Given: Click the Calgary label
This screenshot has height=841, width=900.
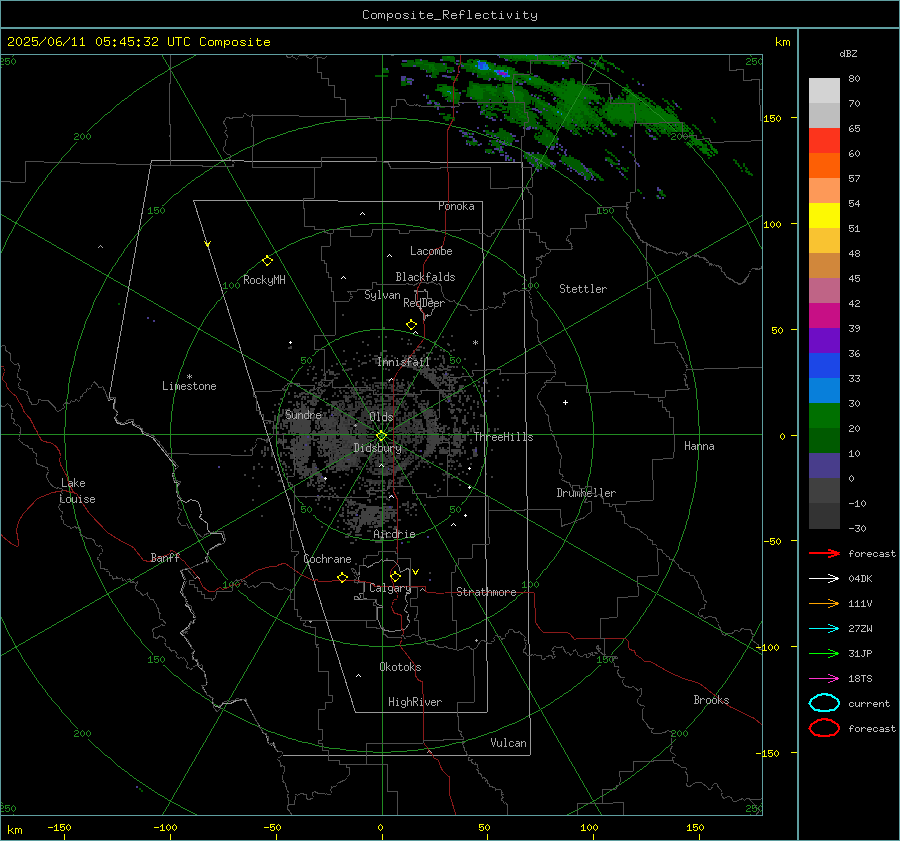Looking at the screenshot, I should (390, 588).
